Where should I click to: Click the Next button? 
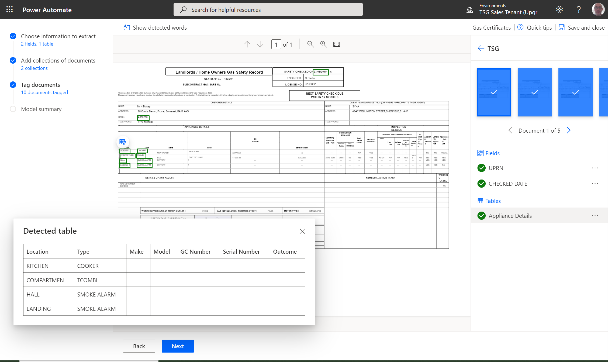(x=178, y=346)
